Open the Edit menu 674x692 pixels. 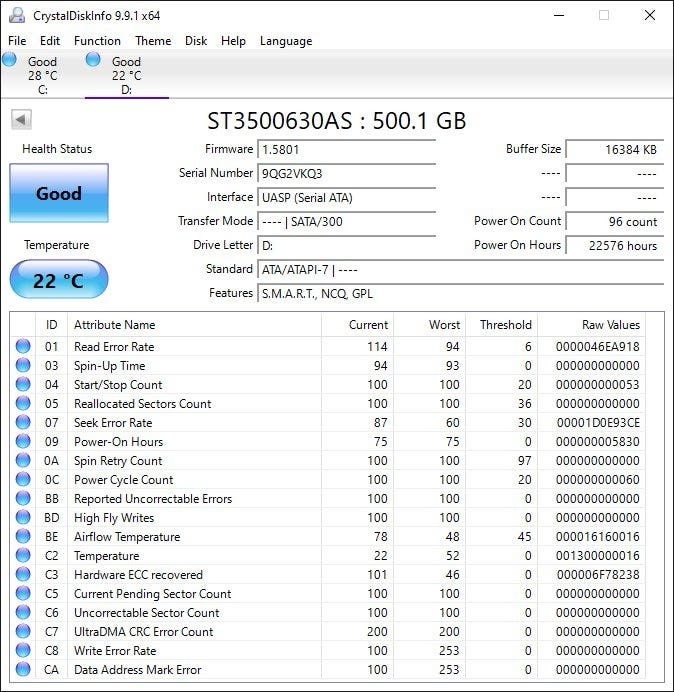coord(50,41)
